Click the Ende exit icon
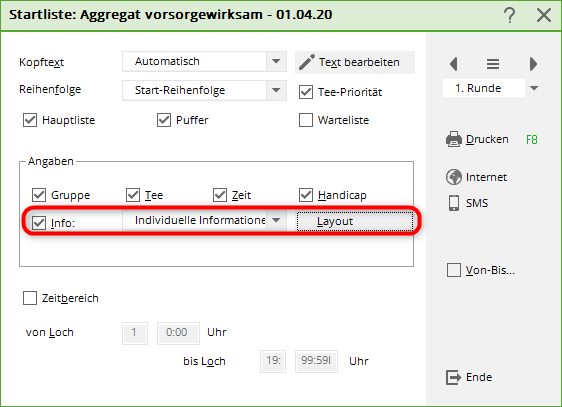The height and width of the screenshot is (407, 562). [453, 377]
